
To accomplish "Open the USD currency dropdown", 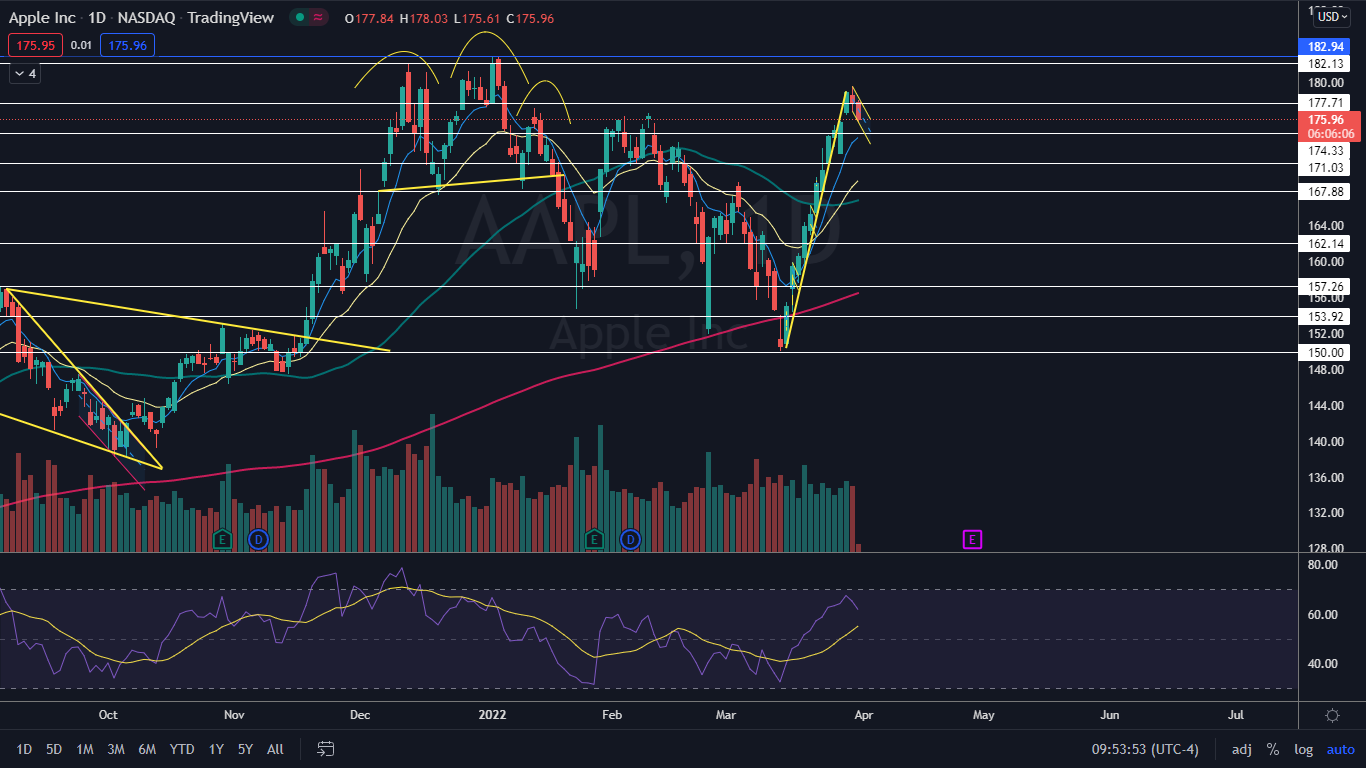I will coord(1332,16).
